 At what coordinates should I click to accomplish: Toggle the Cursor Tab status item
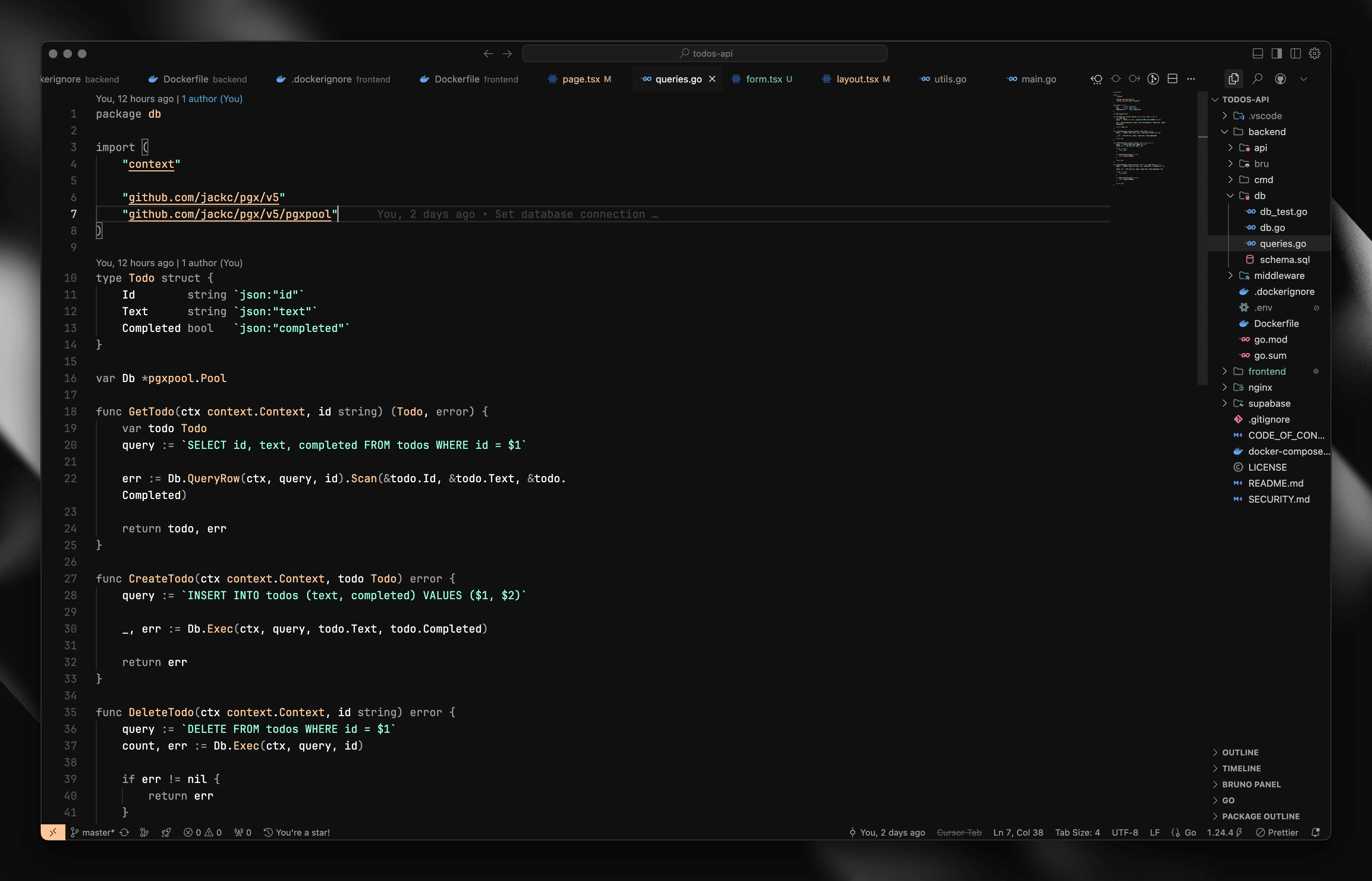point(959,832)
